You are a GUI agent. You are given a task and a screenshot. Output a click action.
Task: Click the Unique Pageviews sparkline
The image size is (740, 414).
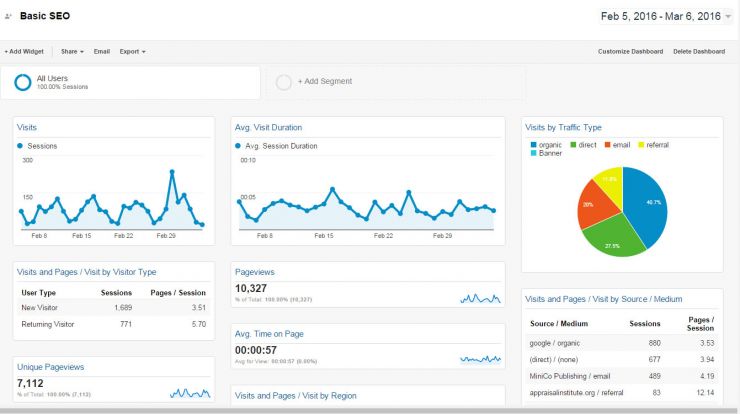pyautogui.click(x=190, y=393)
